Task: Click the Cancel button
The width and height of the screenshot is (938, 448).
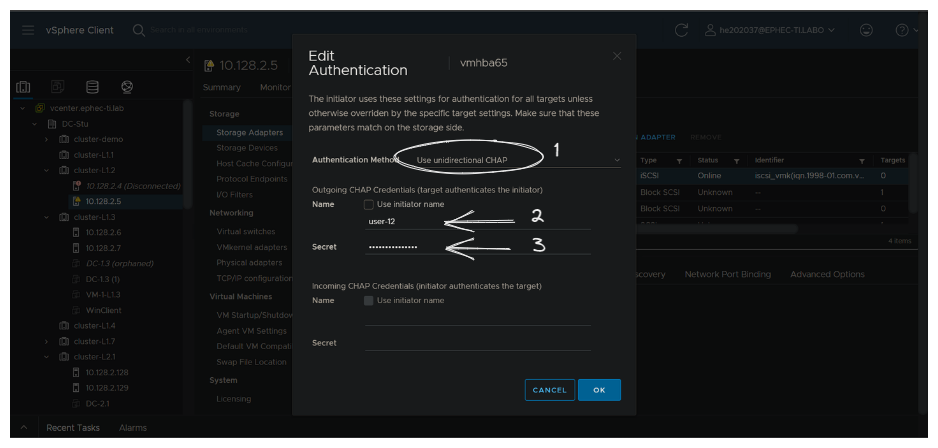Action: pyautogui.click(x=549, y=390)
